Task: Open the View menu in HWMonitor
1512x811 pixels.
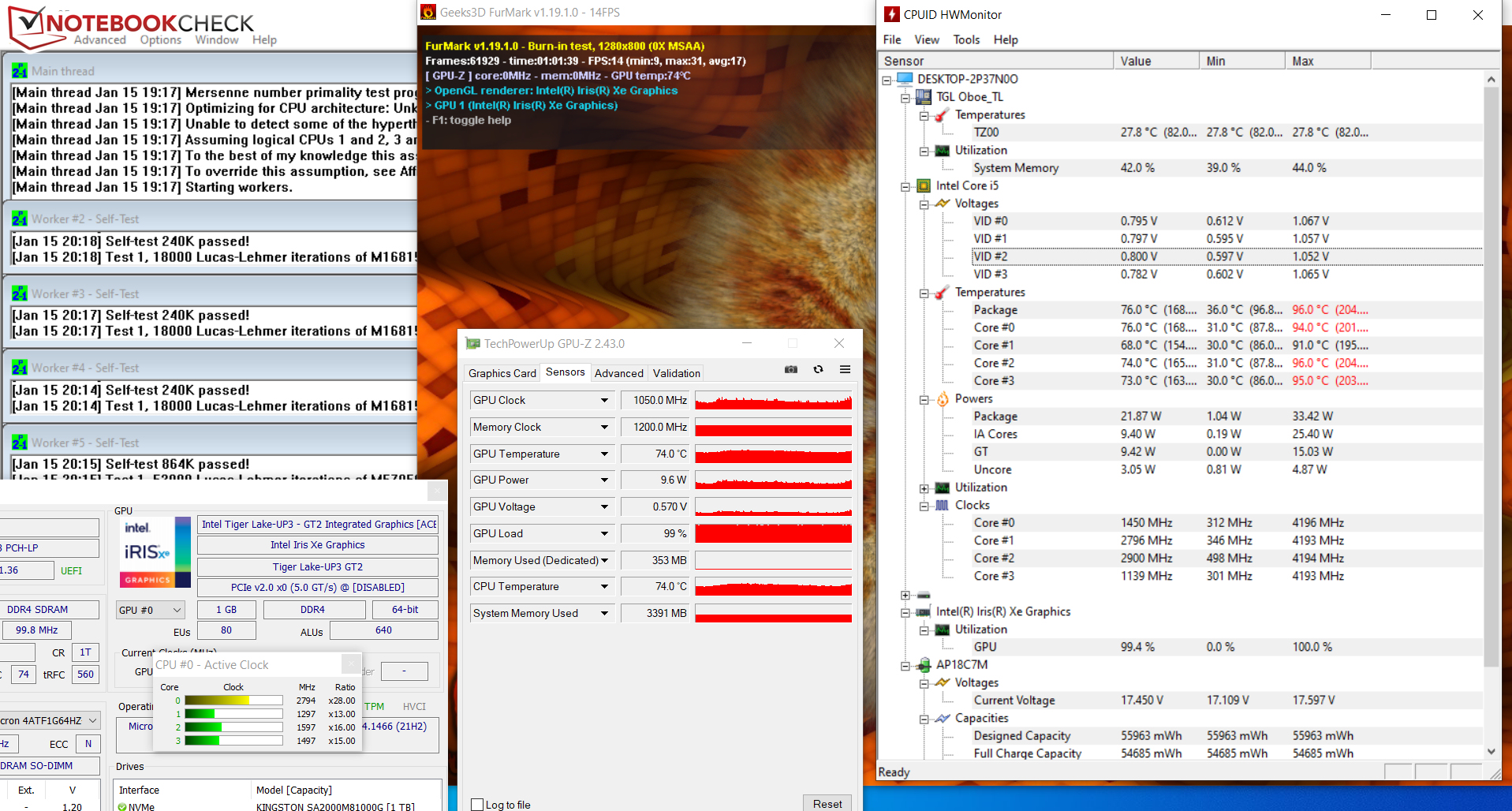Action: click(x=927, y=39)
